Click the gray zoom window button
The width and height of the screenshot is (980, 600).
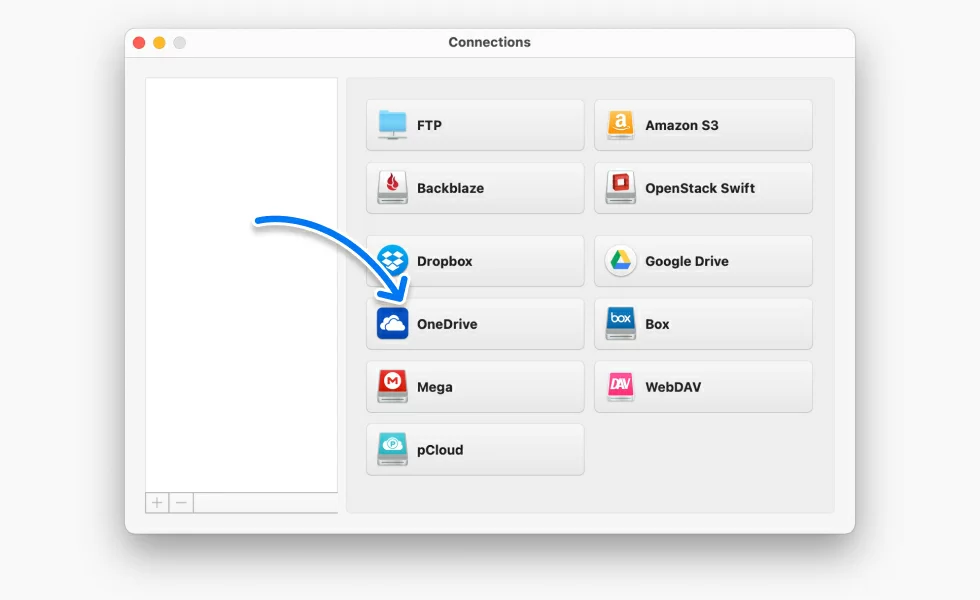180,43
